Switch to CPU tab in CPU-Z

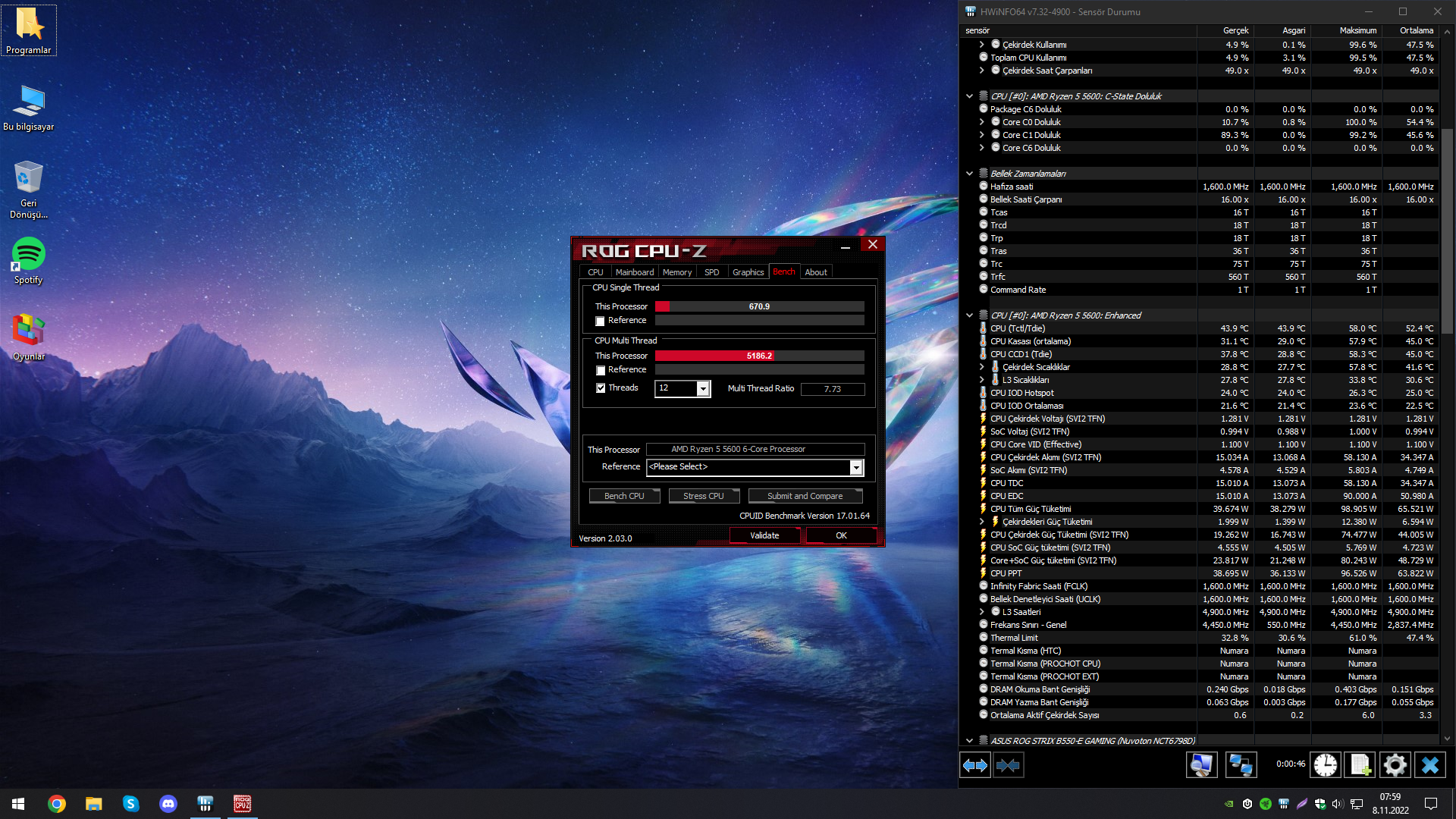click(595, 272)
